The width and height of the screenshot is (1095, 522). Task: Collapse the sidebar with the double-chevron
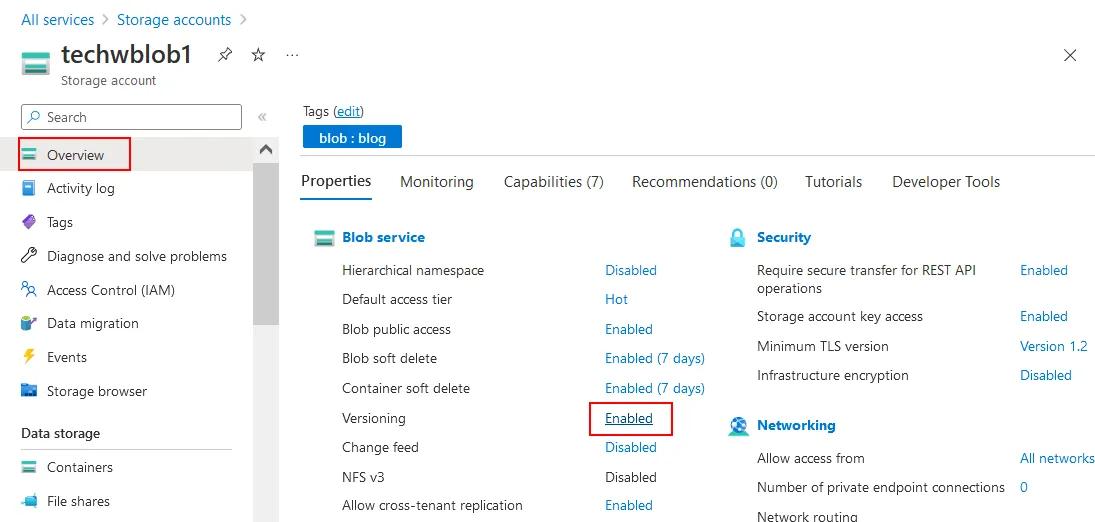262,117
